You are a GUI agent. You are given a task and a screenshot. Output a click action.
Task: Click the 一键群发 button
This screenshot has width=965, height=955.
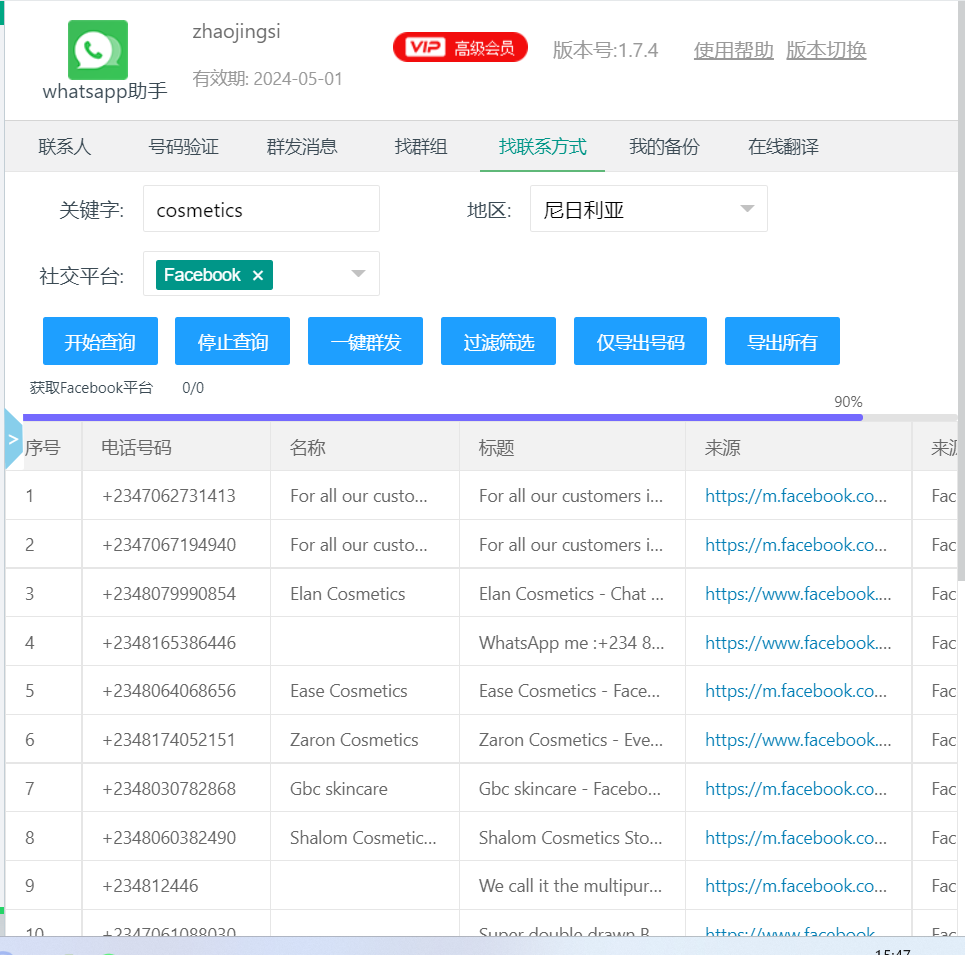coord(365,342)
